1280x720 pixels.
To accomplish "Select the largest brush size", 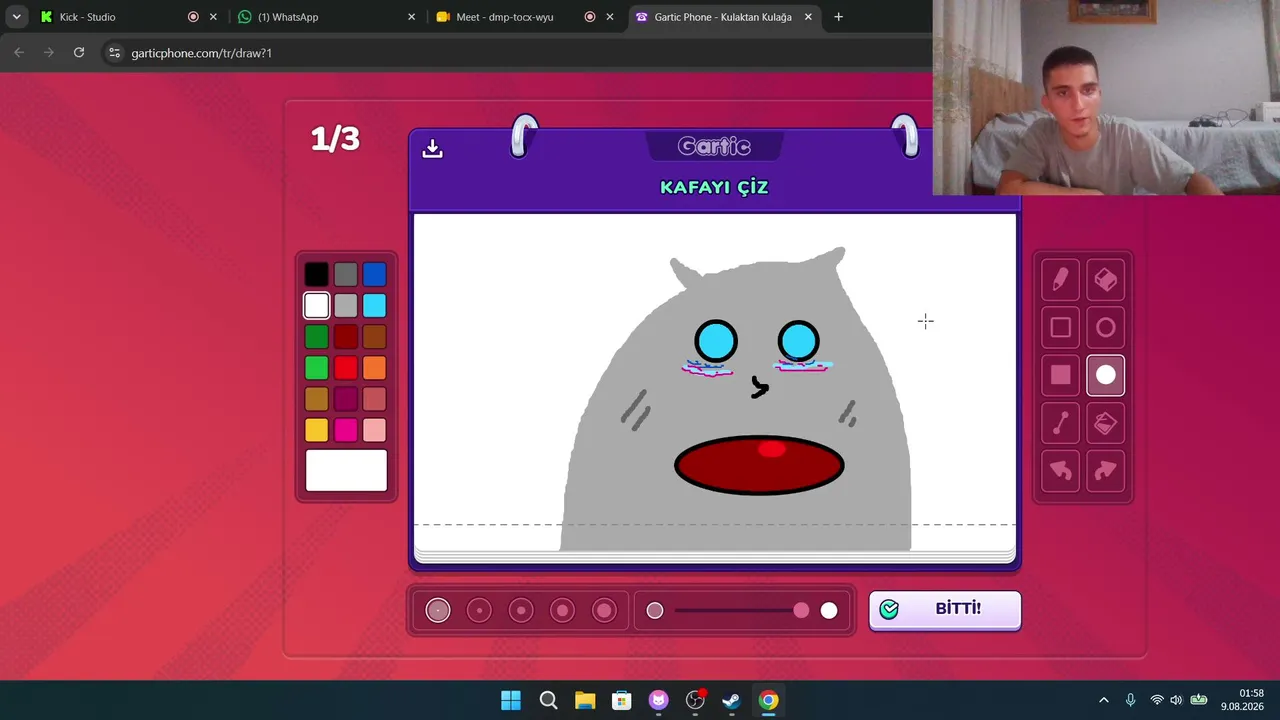I will tap(604, 610).
